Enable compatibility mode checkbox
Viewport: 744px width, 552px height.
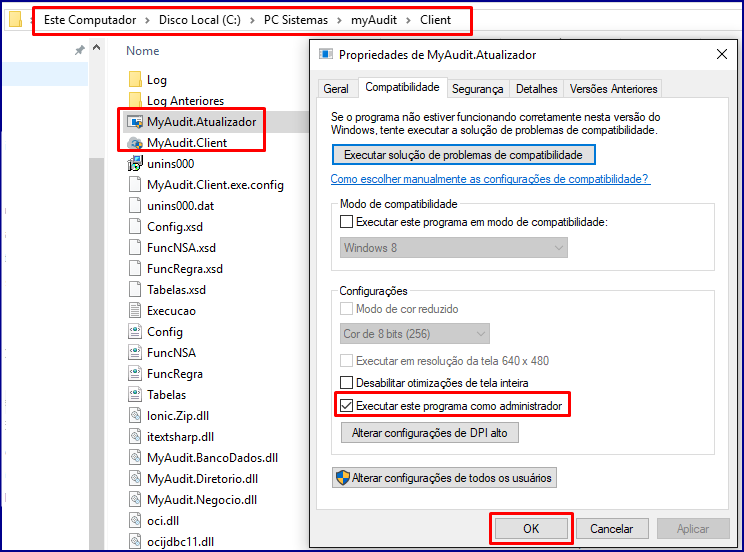[x=346, y=222]
